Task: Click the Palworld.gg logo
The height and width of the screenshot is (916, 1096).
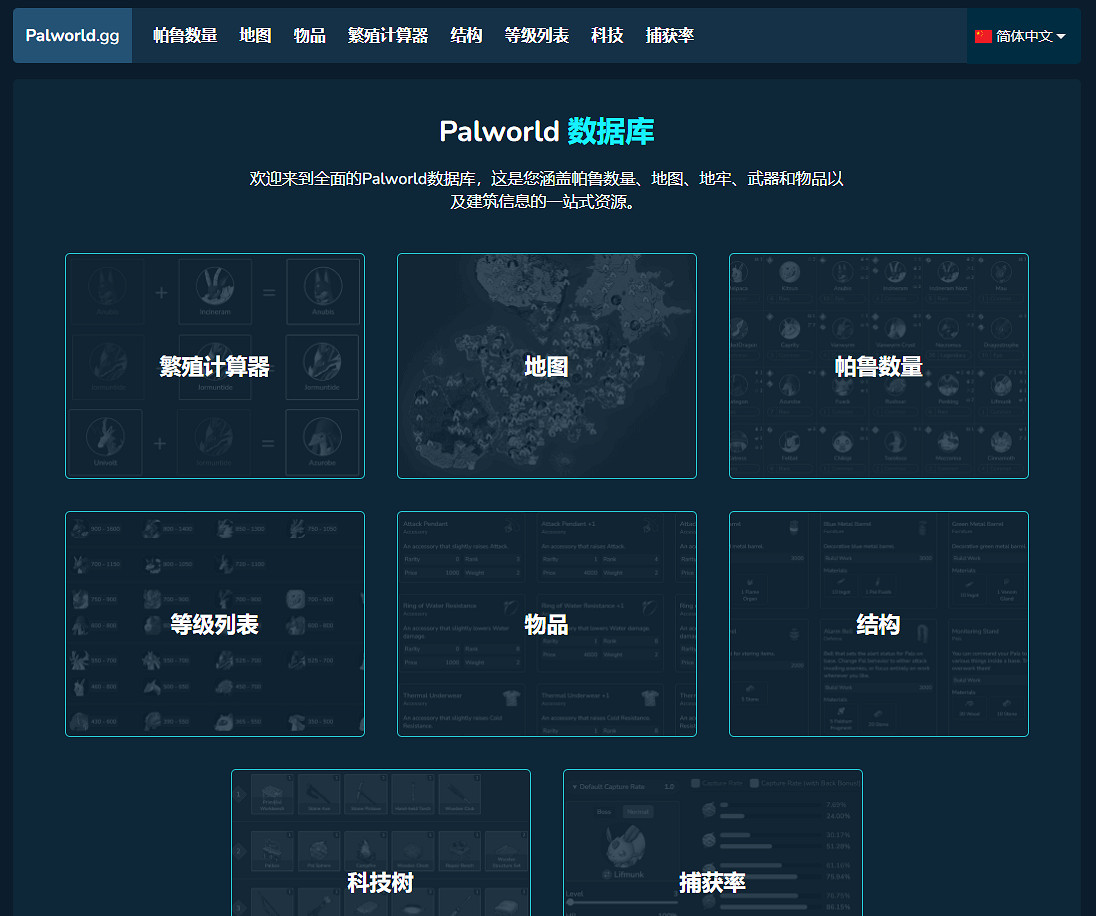Action: [72, 36]
